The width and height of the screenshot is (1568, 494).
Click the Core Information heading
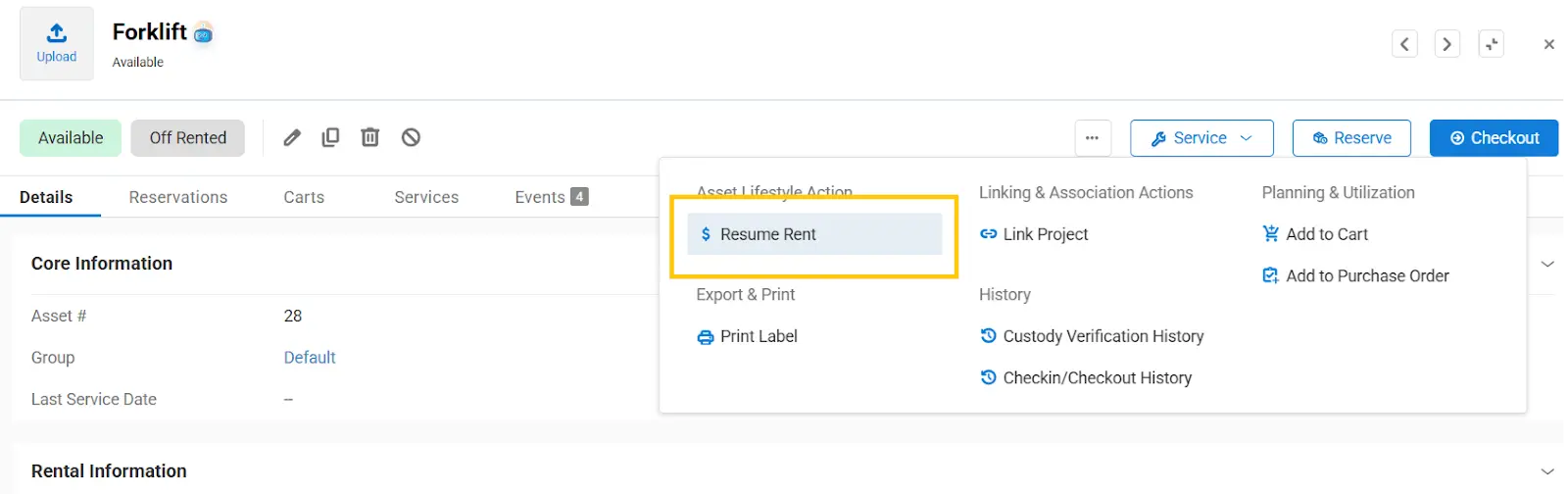(x=102, y=264)
